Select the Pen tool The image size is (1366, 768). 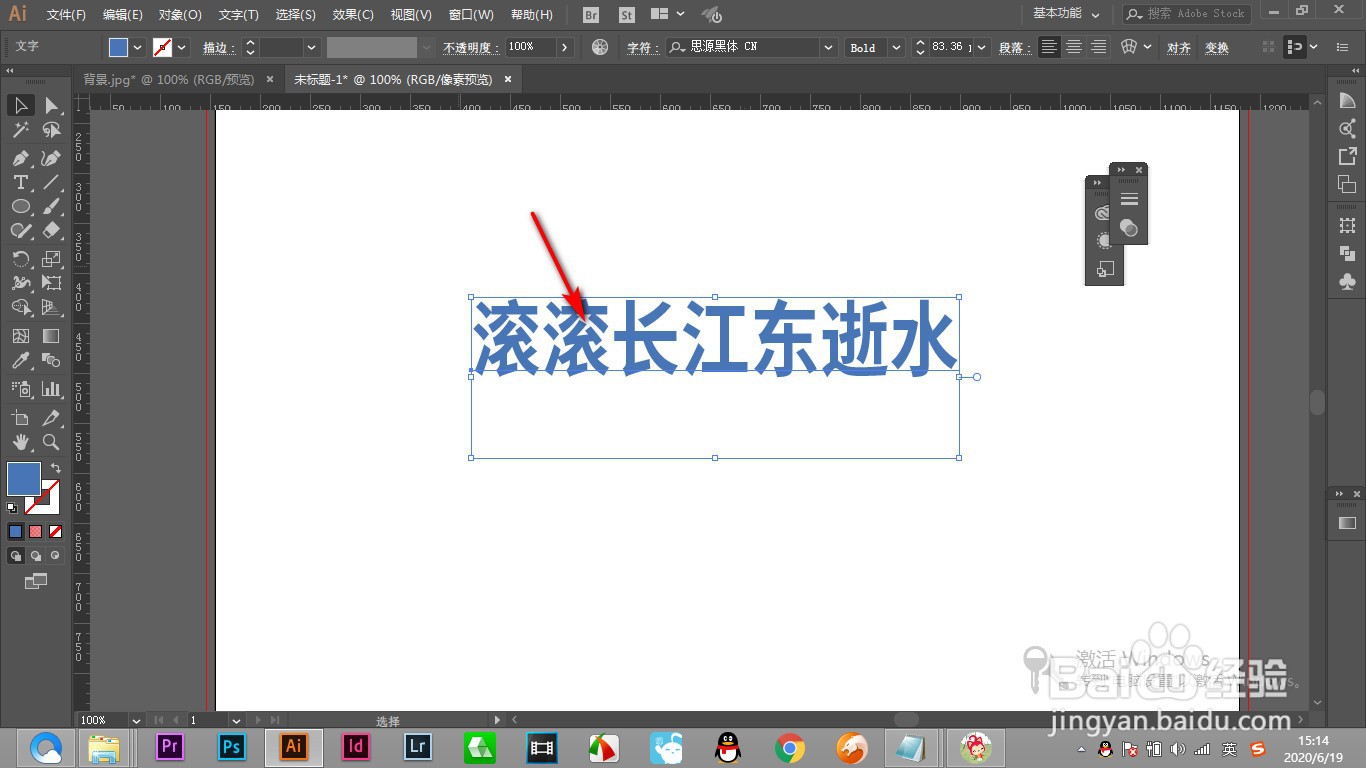(x=21, y=158)
